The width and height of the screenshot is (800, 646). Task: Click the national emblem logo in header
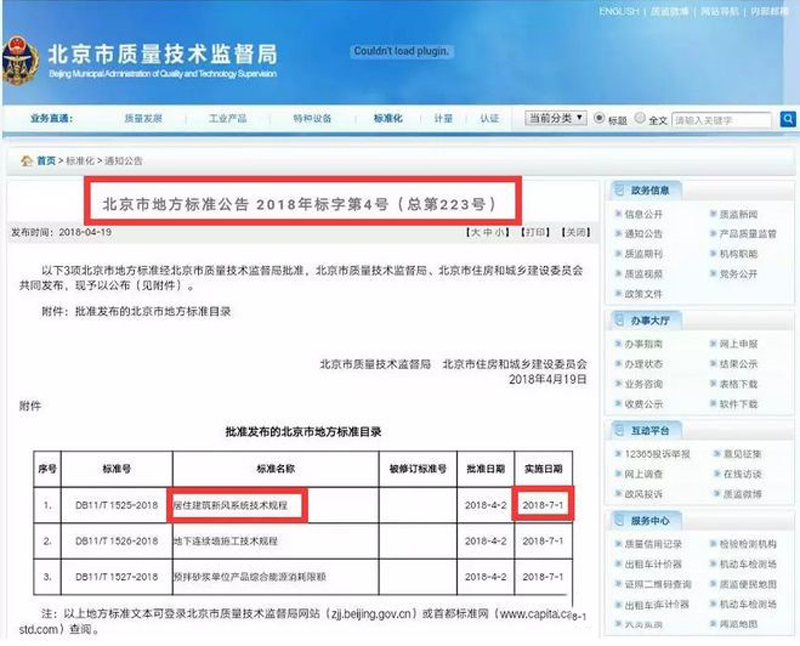tap(24, 54)
